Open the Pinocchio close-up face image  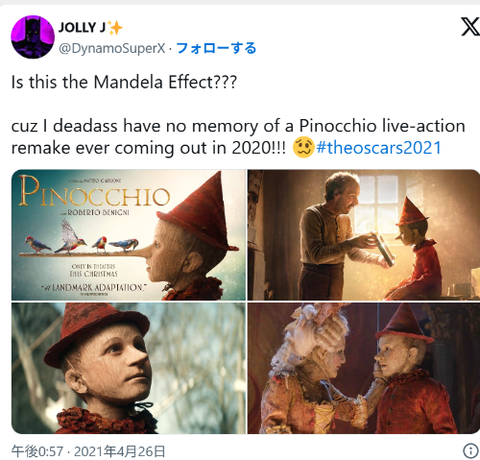point(128,368)
